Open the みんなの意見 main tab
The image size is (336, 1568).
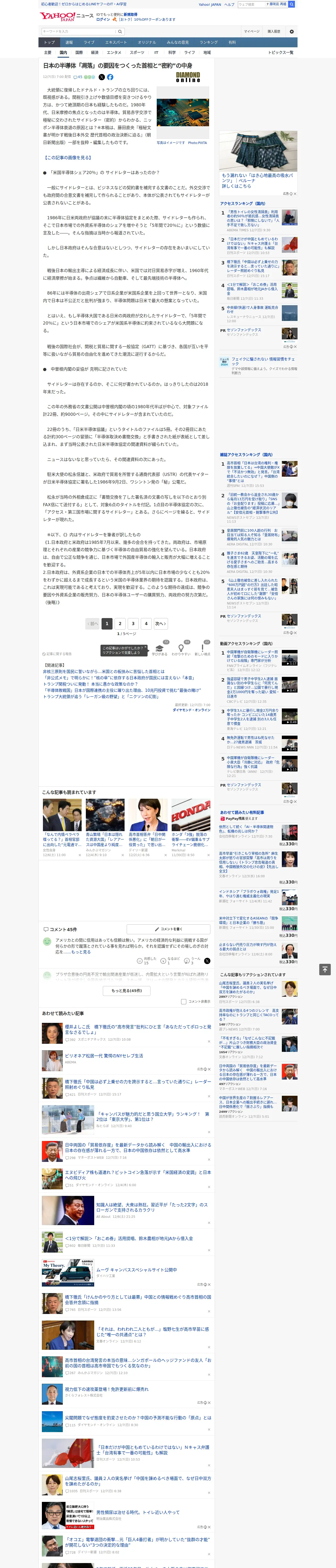click(178, 43)
